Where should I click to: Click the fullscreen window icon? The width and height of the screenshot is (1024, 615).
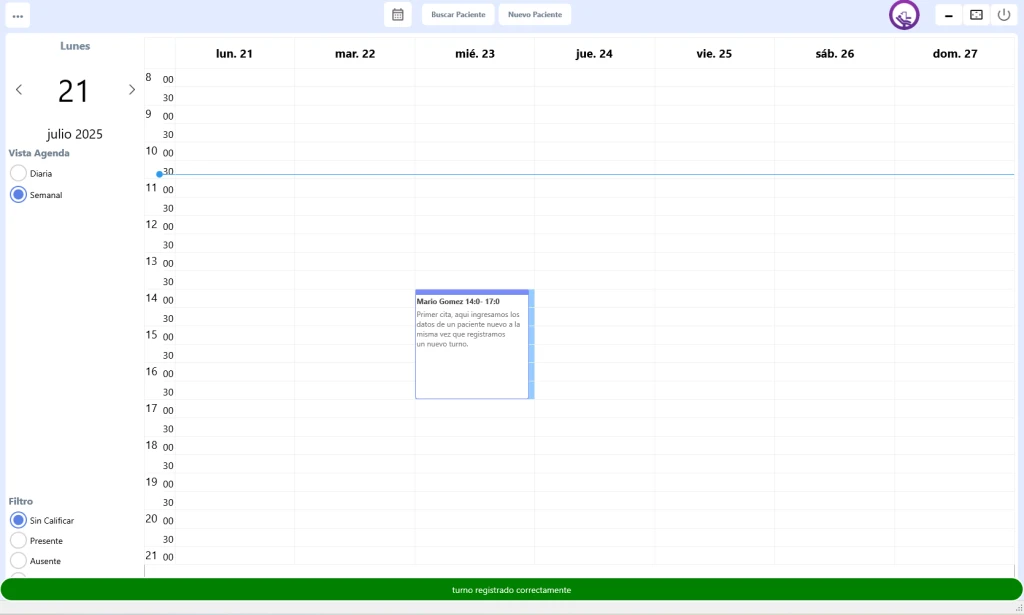[977, 15]
